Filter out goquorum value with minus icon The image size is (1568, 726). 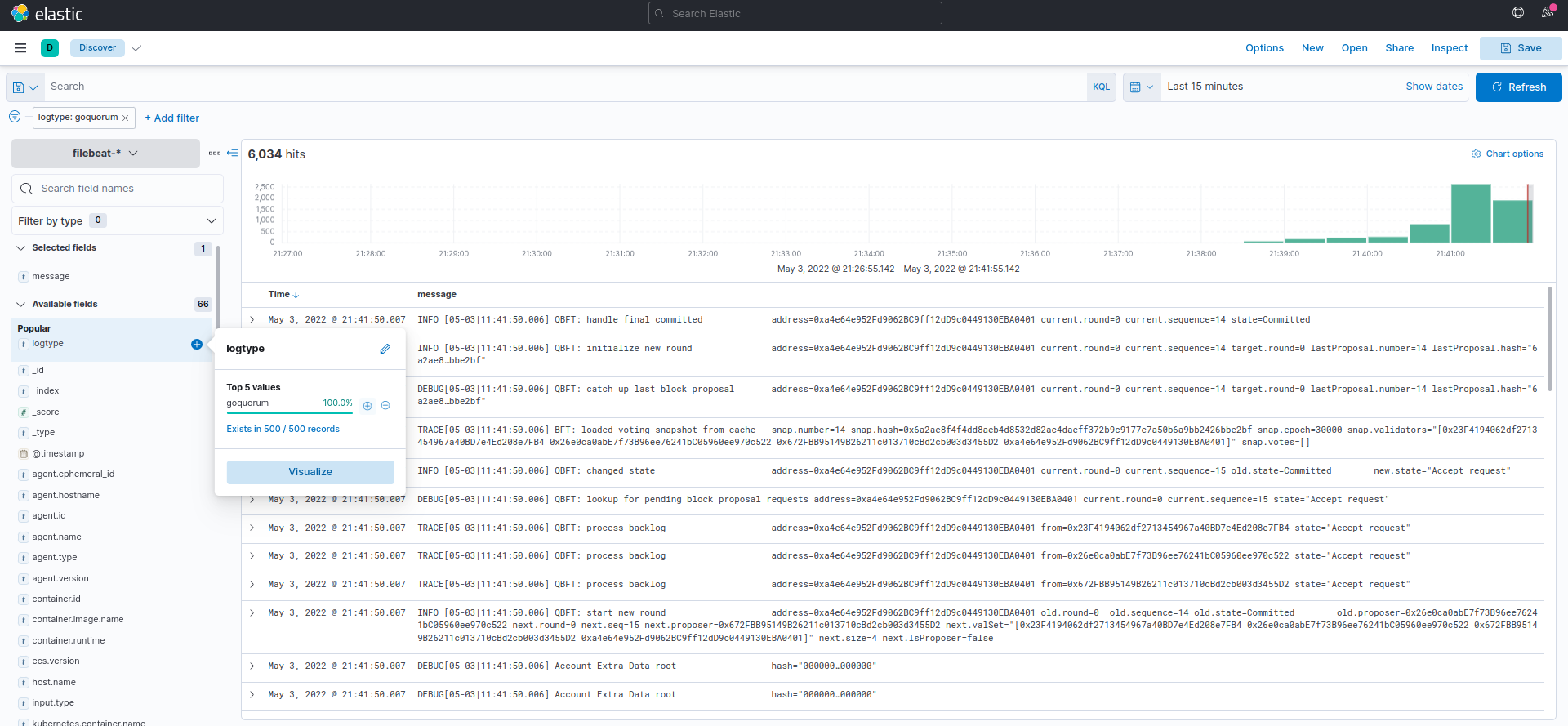tap(385, 406)
